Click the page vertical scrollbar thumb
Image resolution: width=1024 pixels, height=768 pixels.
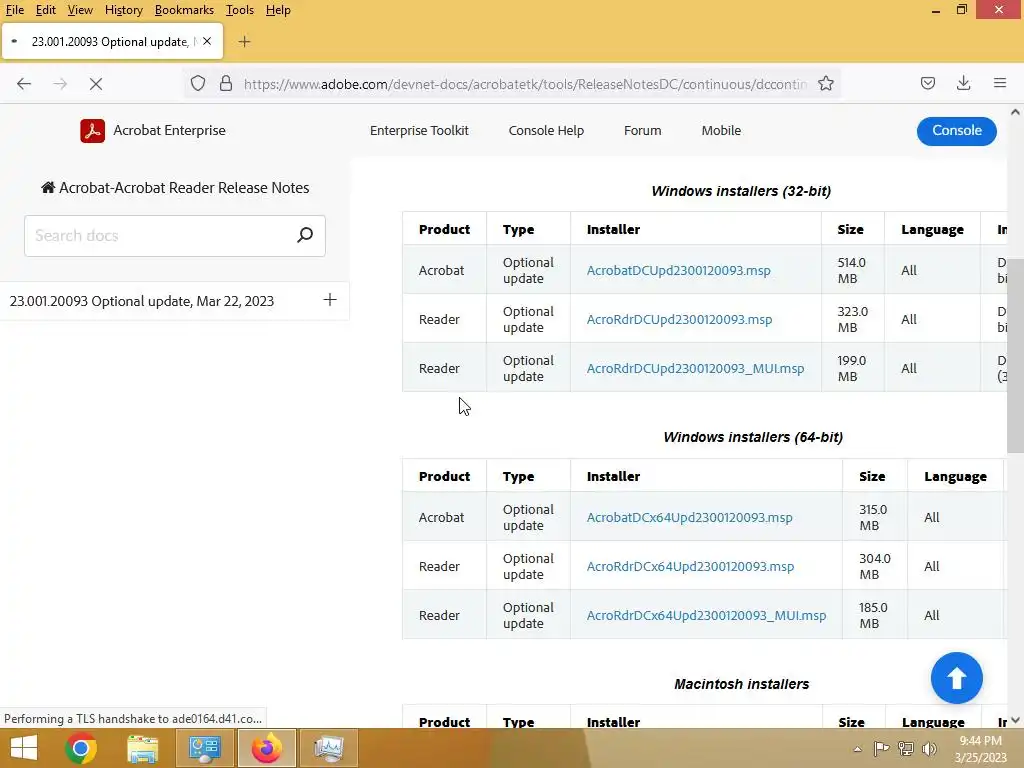[x=1015, y=355]
